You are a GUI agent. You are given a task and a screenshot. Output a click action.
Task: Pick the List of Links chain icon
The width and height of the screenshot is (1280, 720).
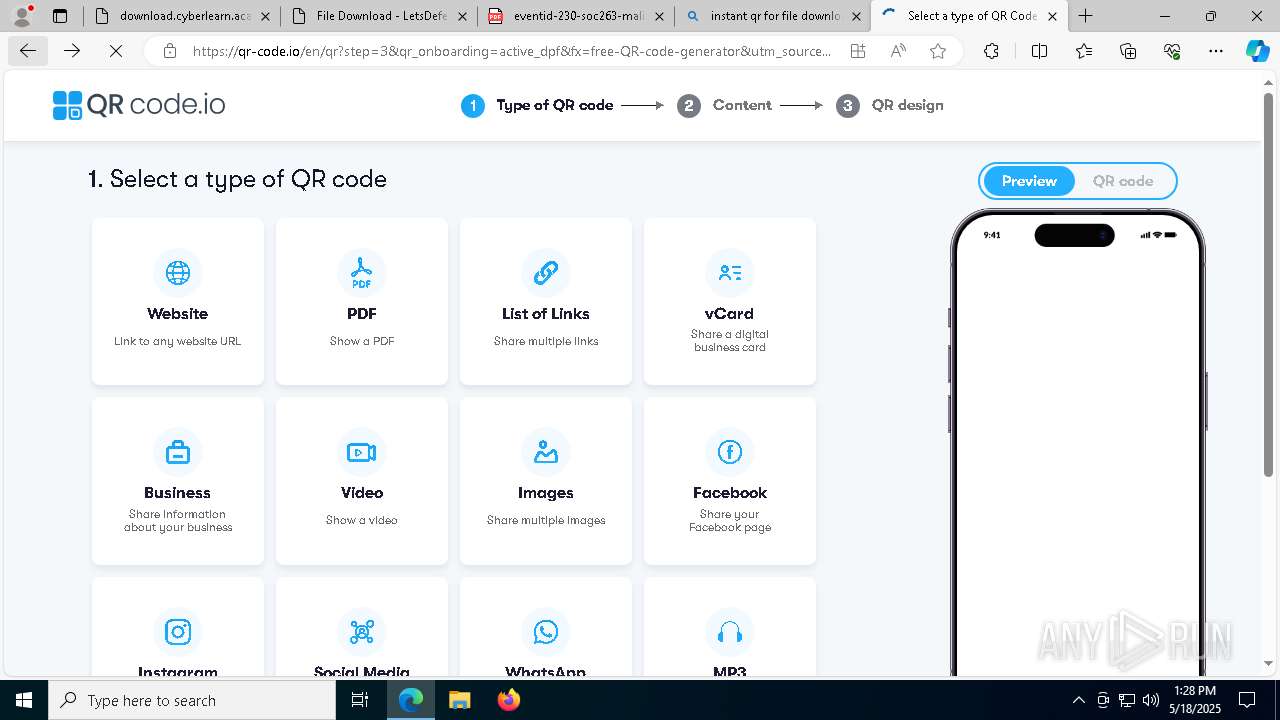[x=546, y=272]
